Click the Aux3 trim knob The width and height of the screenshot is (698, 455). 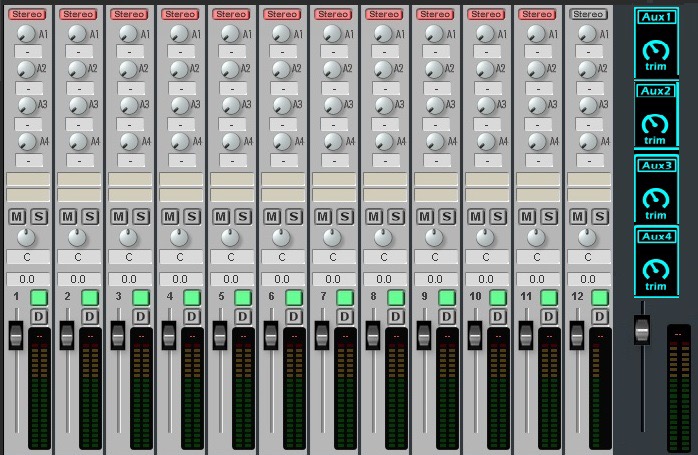coord(656,197)
